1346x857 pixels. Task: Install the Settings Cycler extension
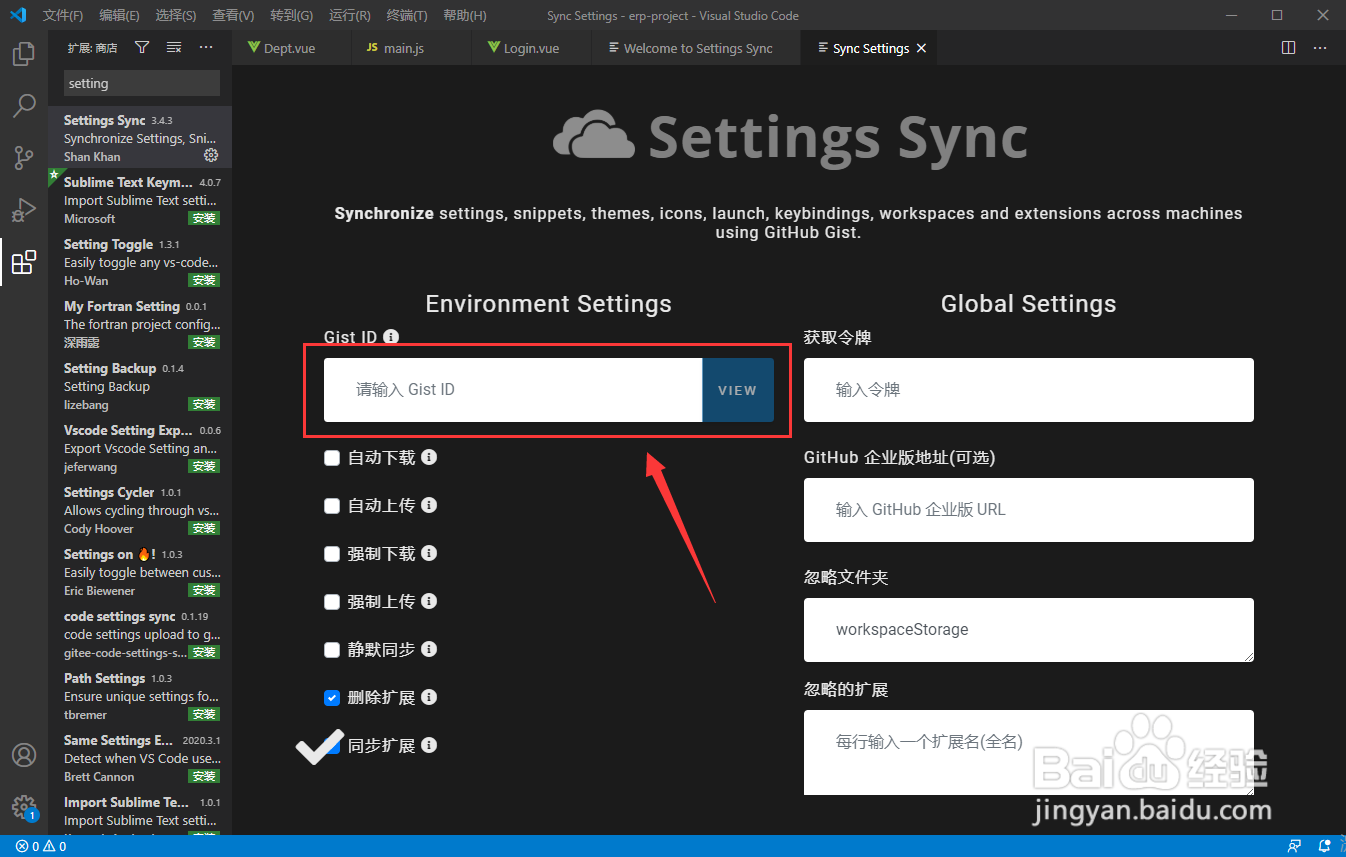click(x=204, y=528)
